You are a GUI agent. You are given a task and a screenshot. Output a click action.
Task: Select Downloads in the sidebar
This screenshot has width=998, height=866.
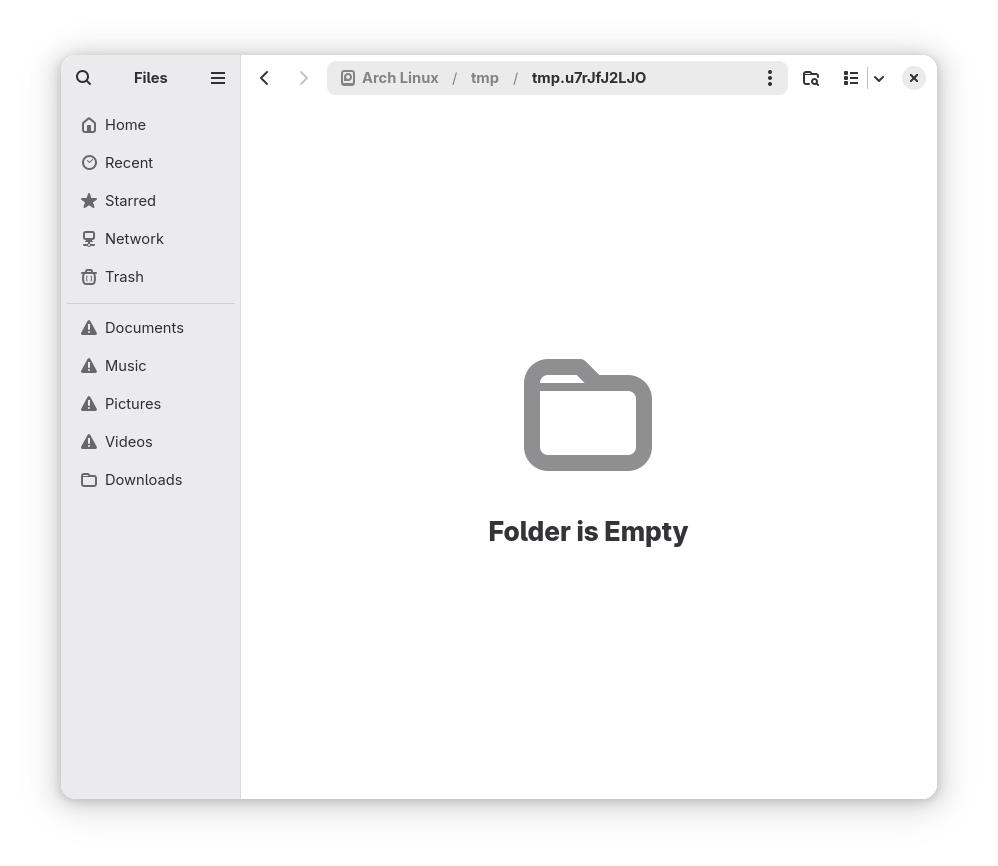click(x=151, y=480)
